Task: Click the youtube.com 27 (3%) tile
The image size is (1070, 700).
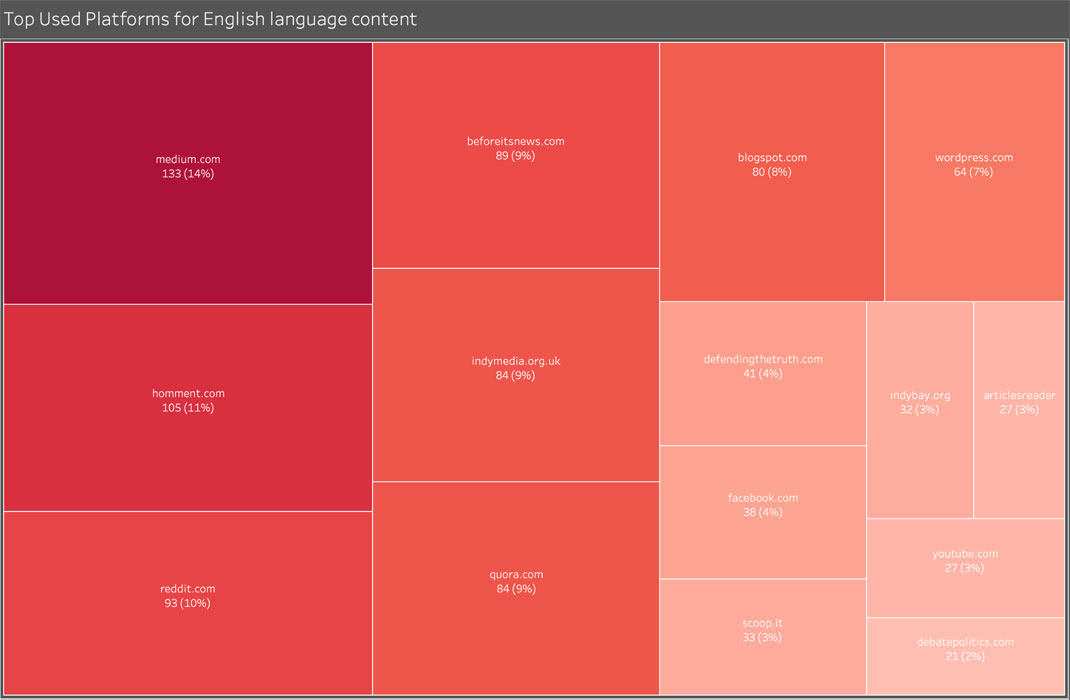Action: (x=966, y=568)
